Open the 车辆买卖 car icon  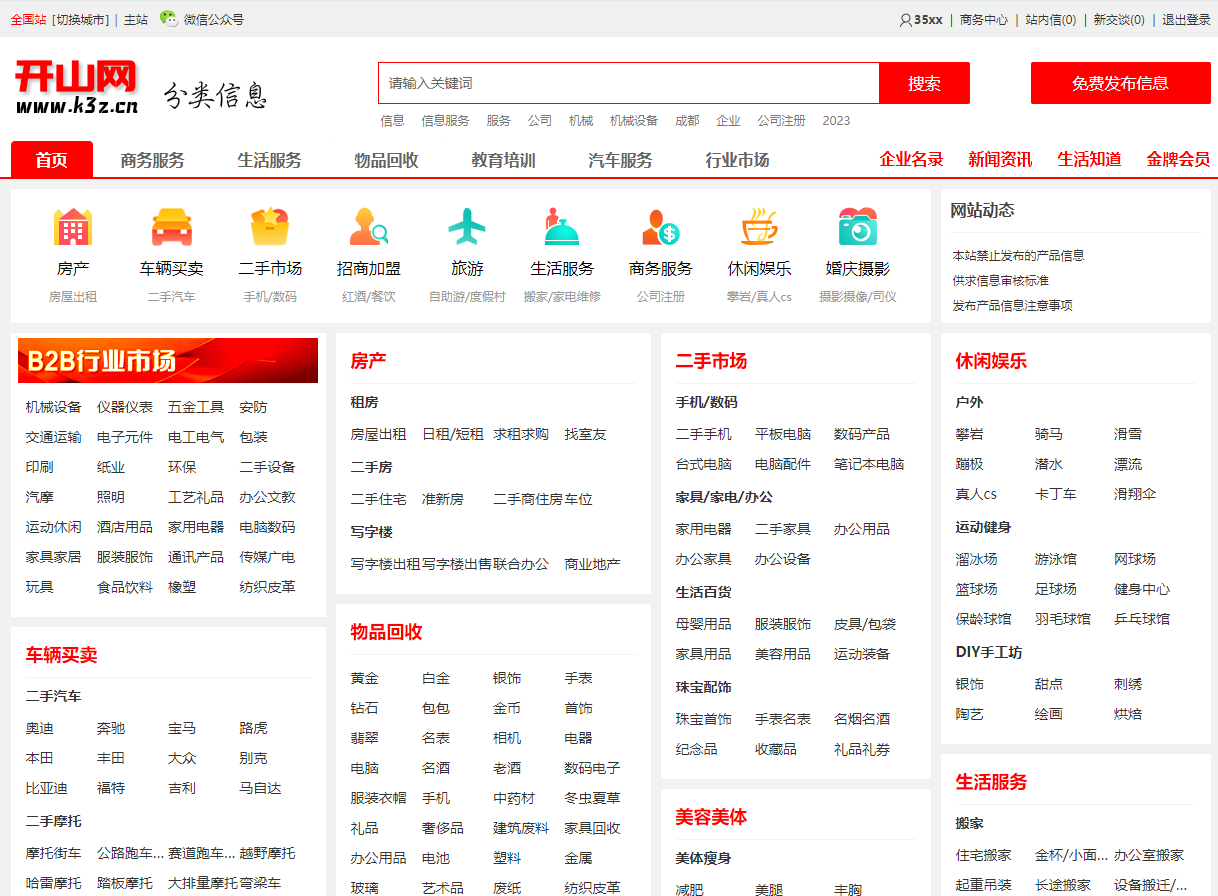171,228
